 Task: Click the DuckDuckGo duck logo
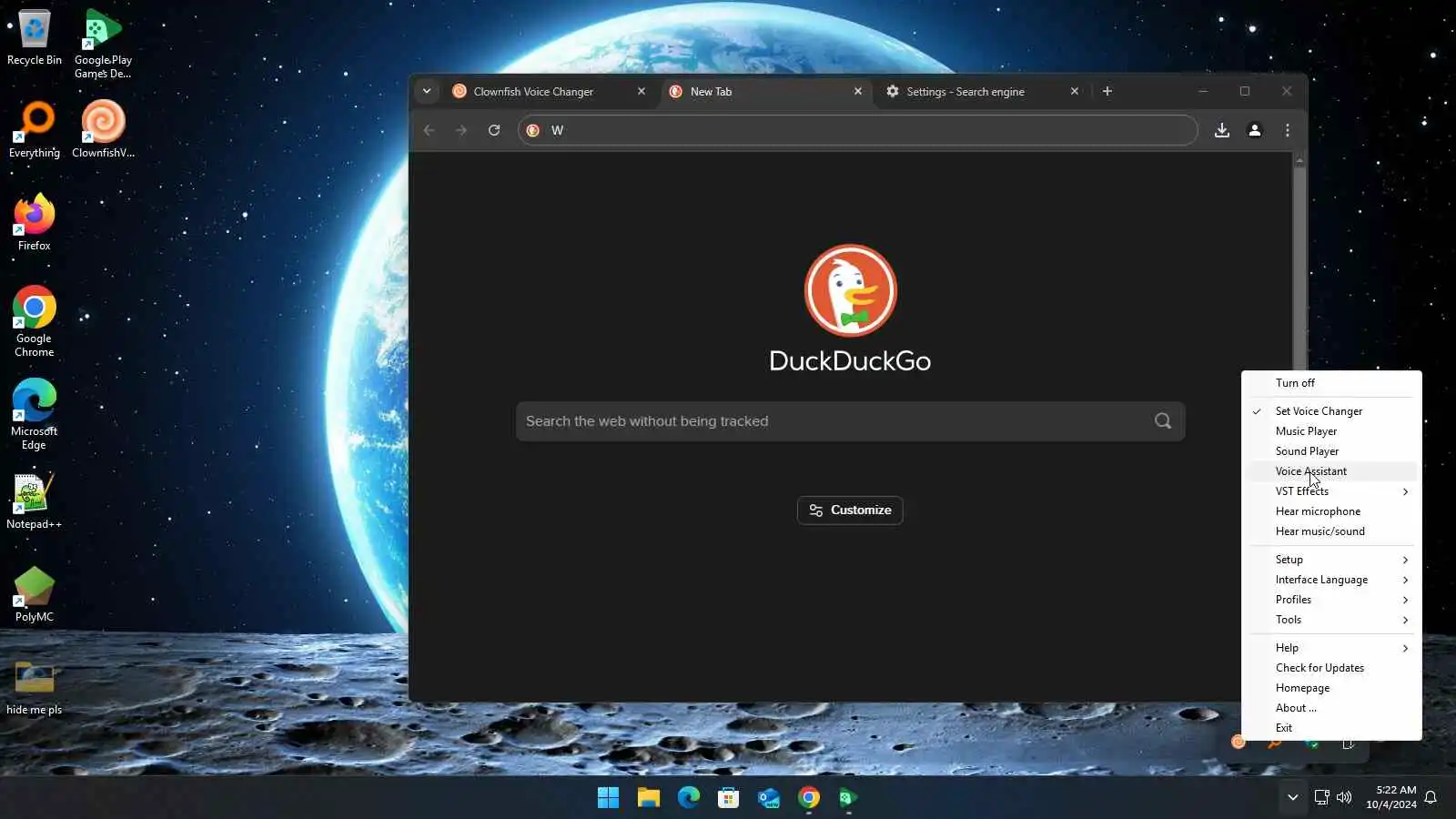[851, 290]
